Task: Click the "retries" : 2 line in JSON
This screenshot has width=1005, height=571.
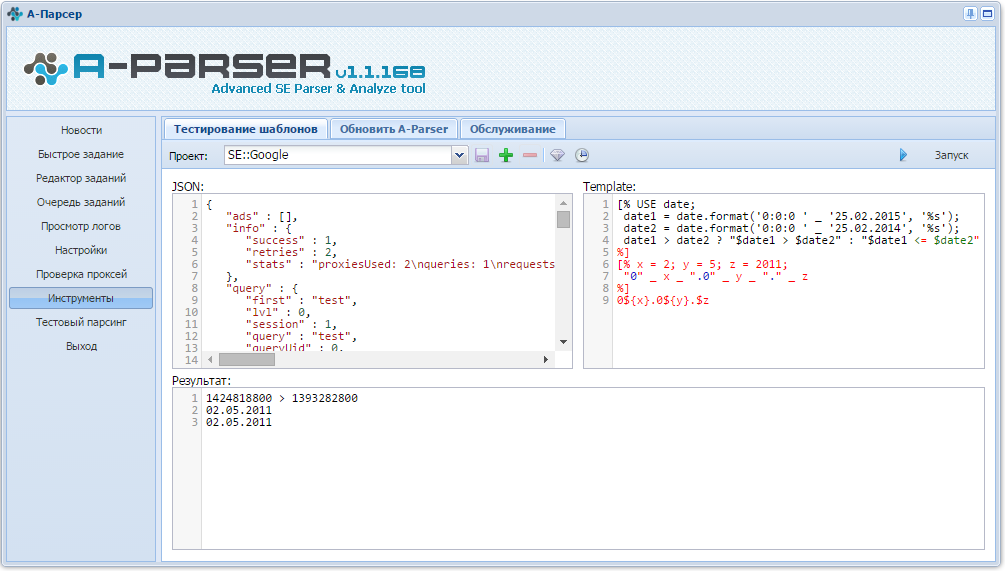Action: 292,252
